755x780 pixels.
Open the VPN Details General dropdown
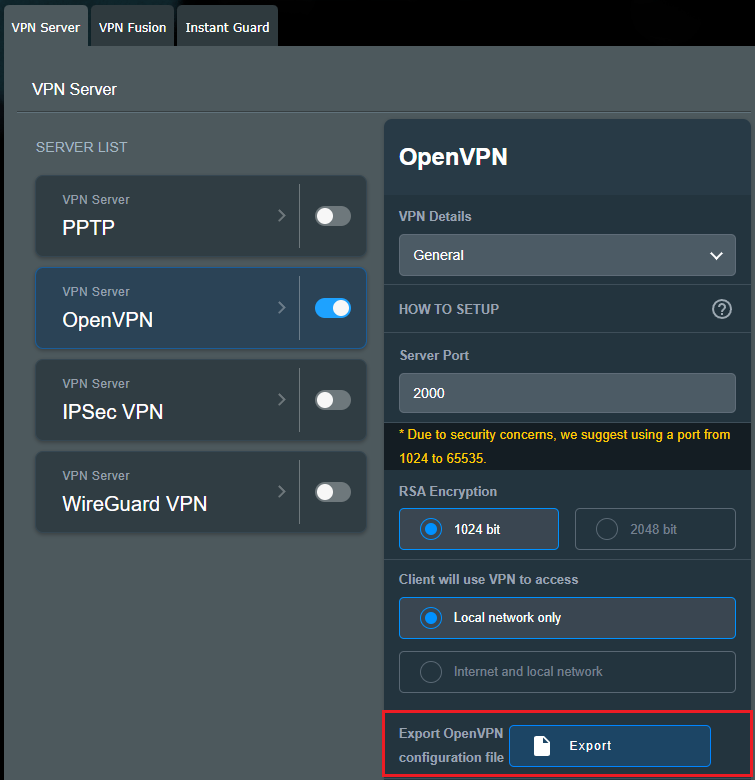click(x=567, y=255)
